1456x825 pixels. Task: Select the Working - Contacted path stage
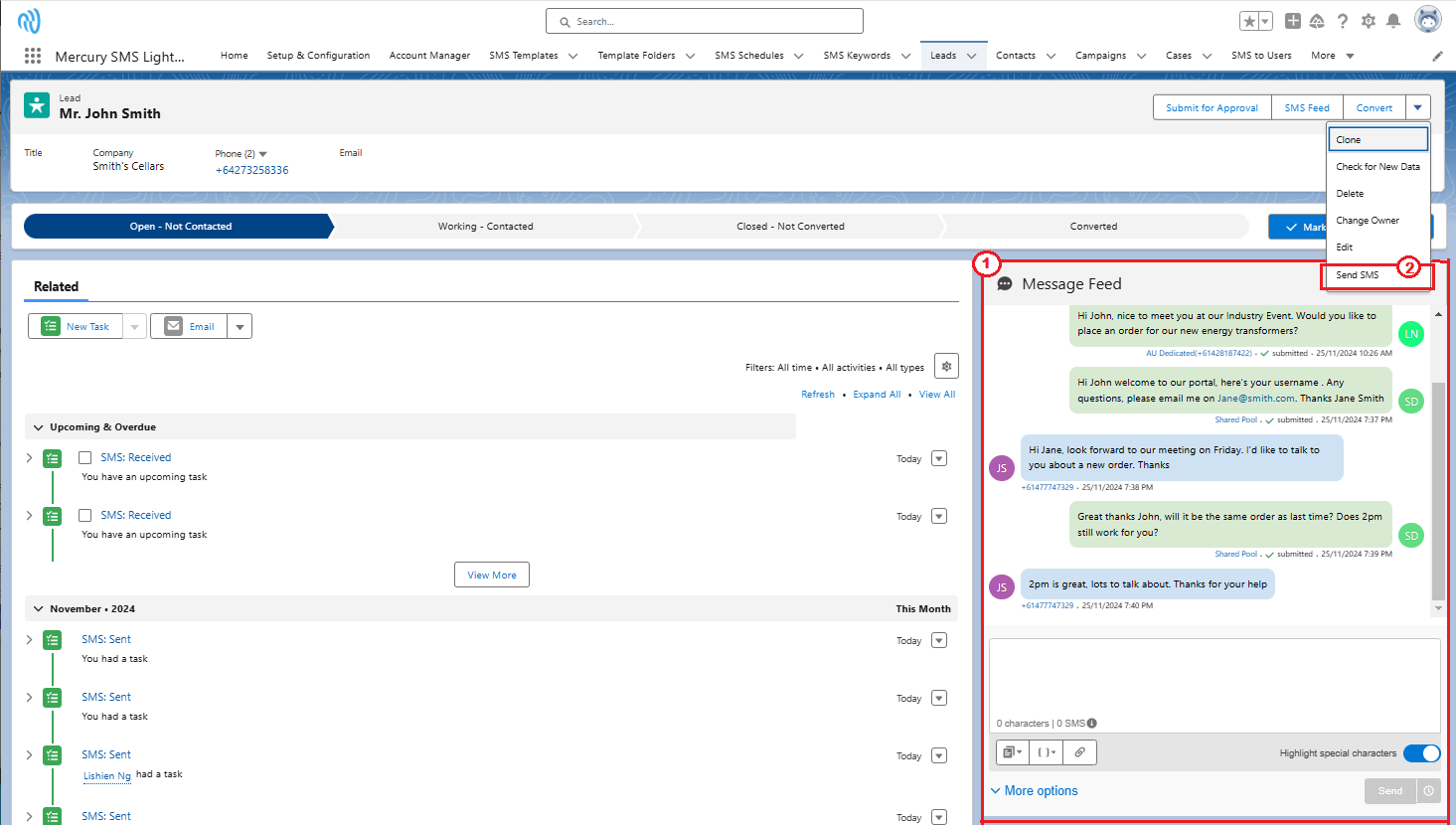(x=485, y=227)
